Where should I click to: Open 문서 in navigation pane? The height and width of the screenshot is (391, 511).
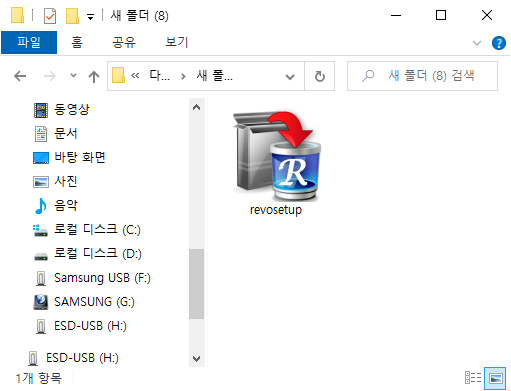66,133
